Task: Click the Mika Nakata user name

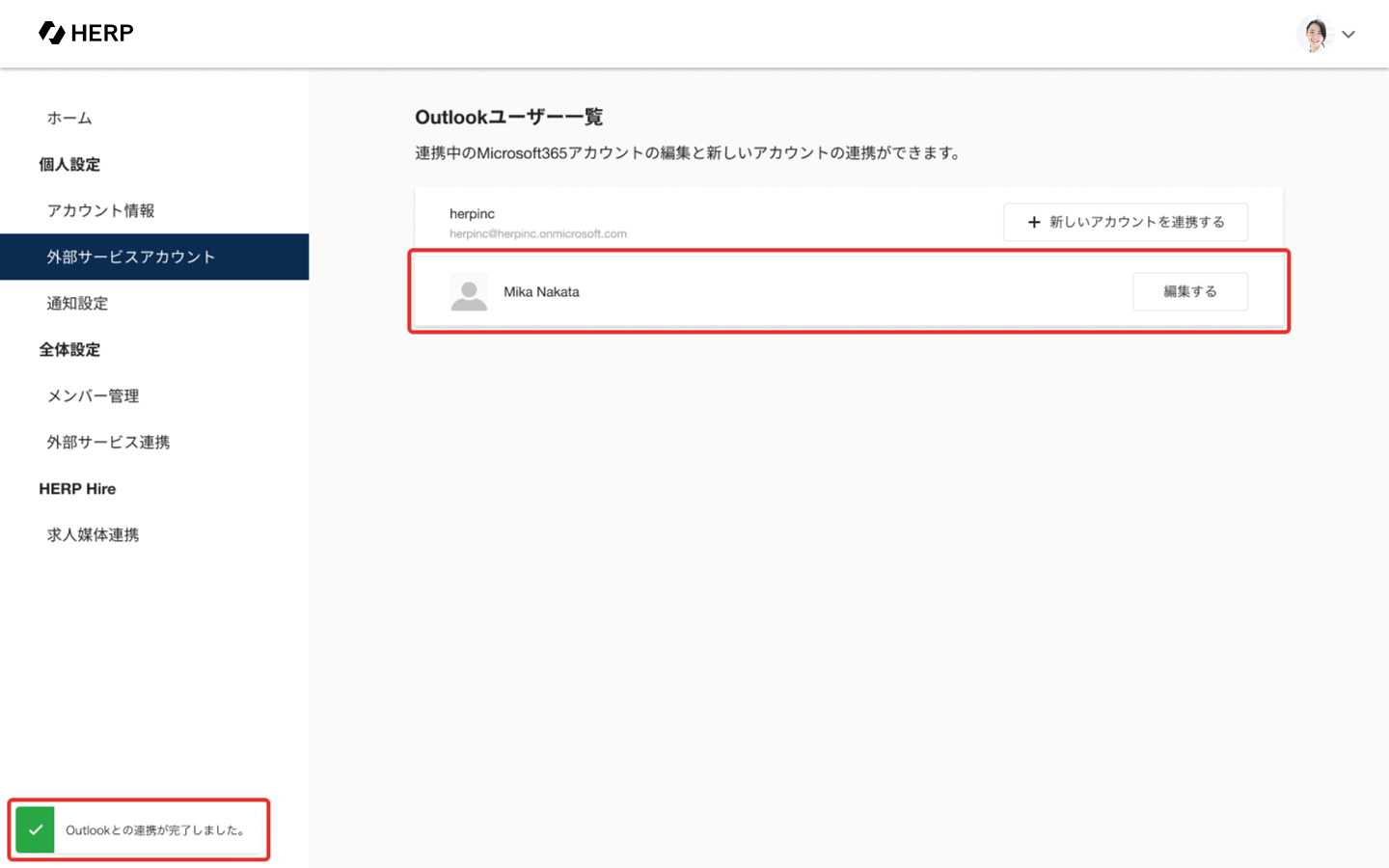Action: point(541,292)
